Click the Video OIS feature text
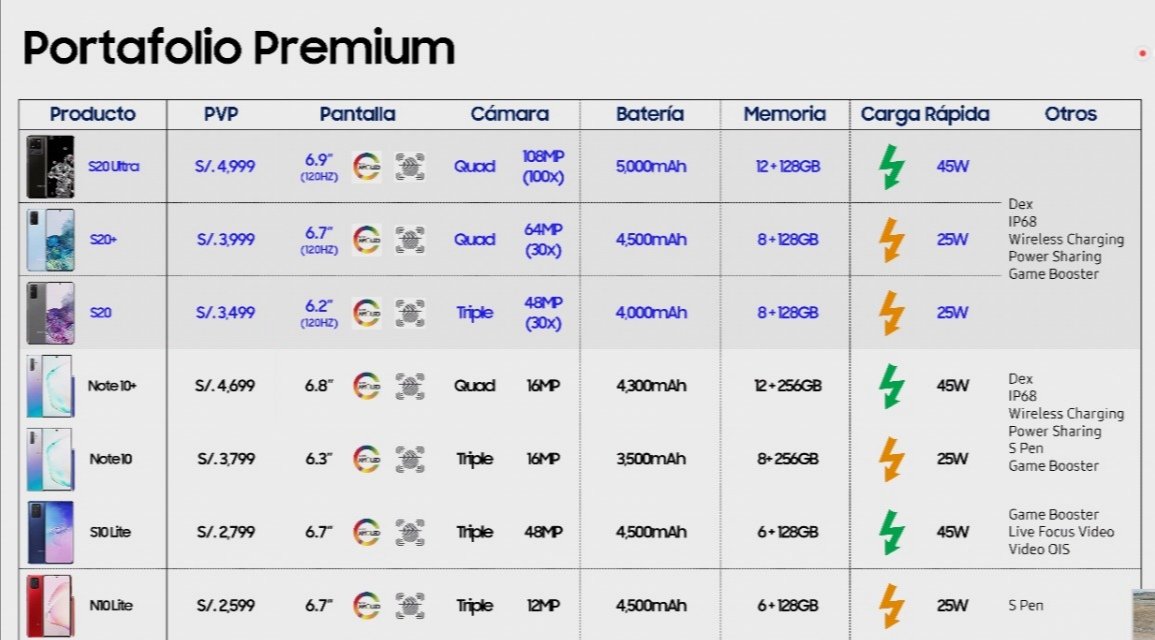Image resolution: width=1155 pixels, height=640 pixels. pyautogui.click(x=1039, y=549)
